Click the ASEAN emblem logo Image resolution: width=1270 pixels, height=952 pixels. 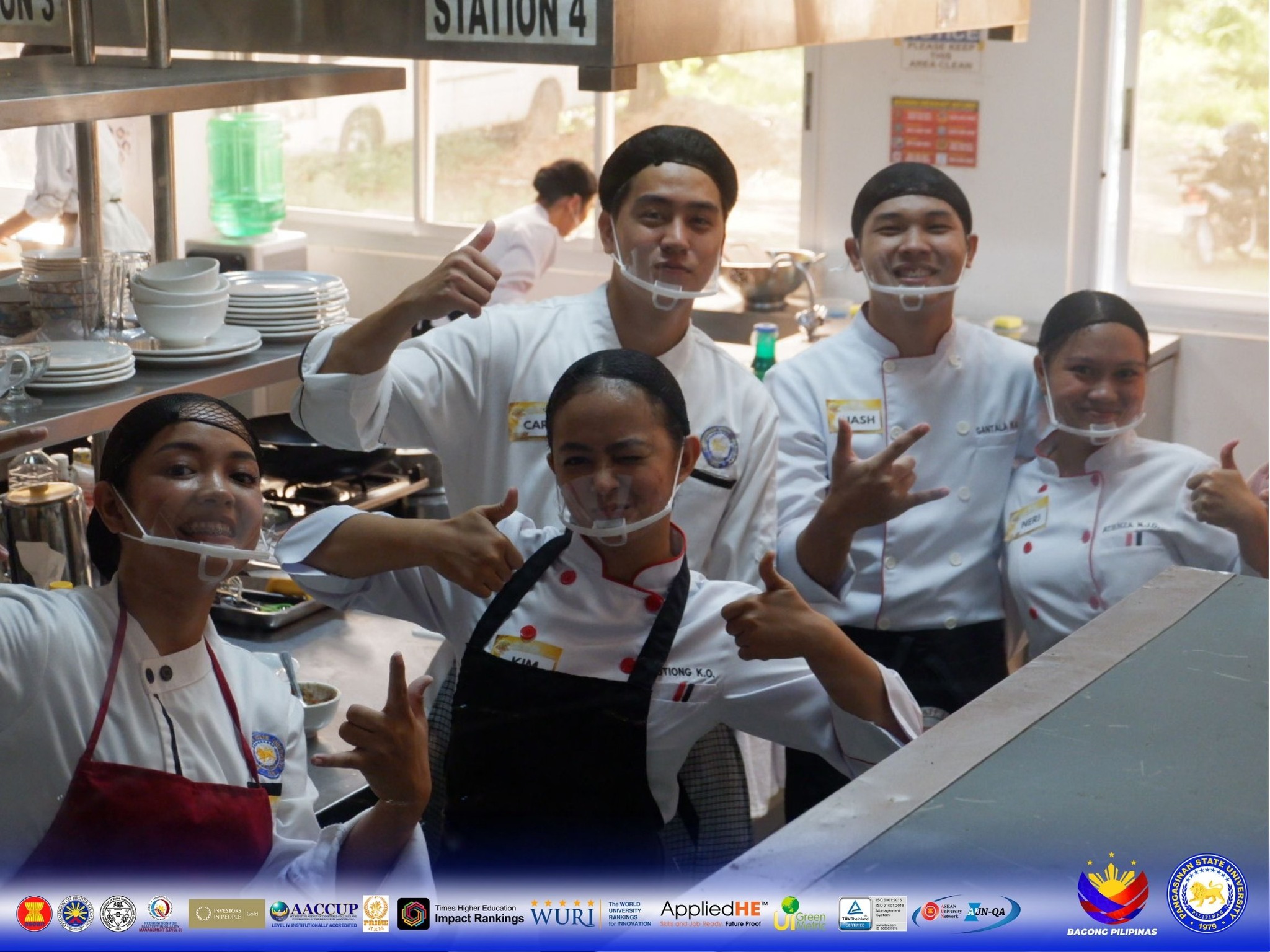click(35, 913)
